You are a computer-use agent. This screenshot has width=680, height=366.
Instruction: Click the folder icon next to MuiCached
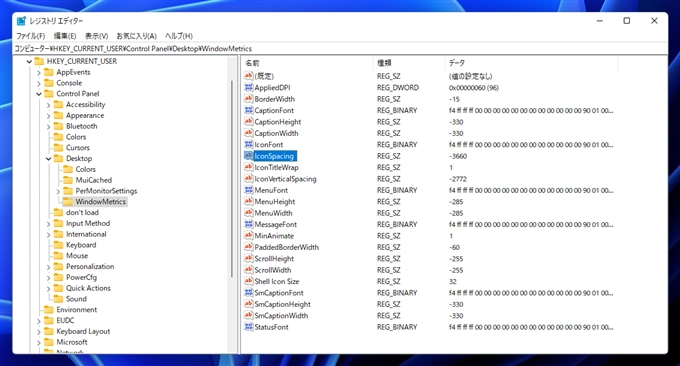(x=68, y=180)
